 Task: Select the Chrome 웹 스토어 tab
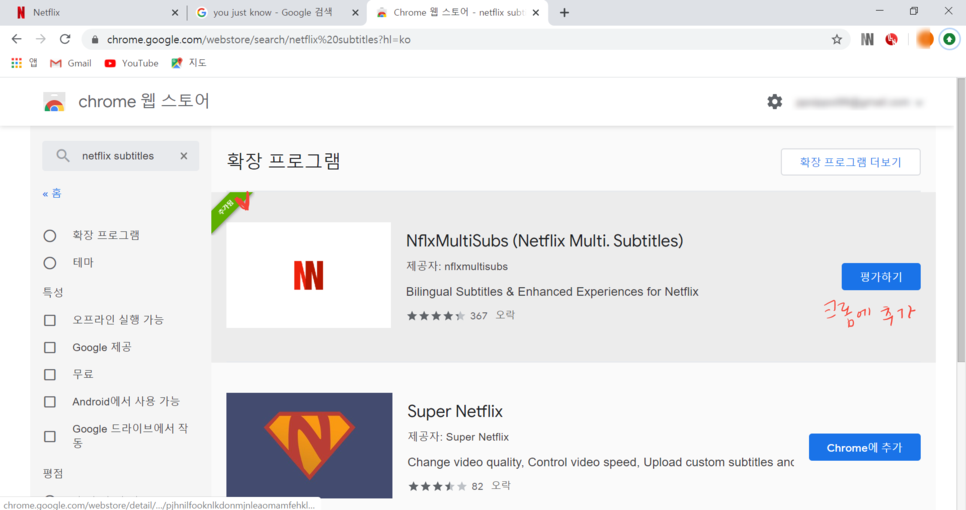(455, 12)
